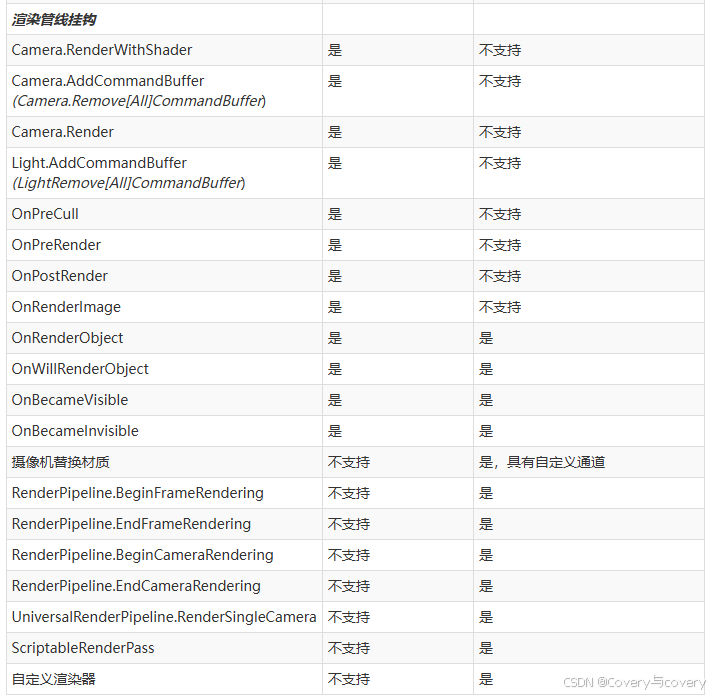Click the OnPreCull row label
The width and height of the screenshot is (712, 695).
tap(45, 214)
